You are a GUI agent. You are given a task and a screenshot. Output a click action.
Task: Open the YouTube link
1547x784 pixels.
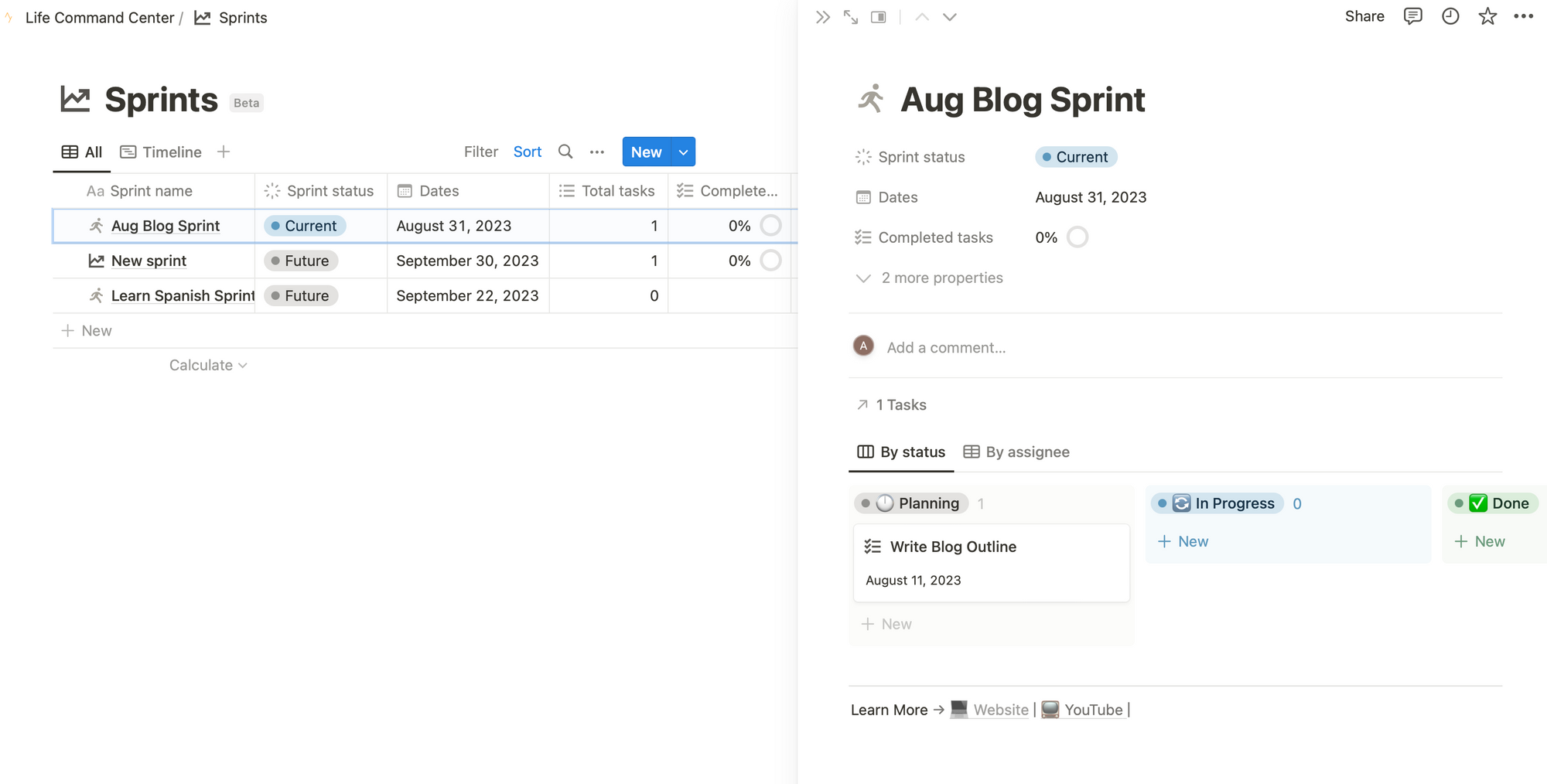pyautogui.click(x=1082, y=710)
